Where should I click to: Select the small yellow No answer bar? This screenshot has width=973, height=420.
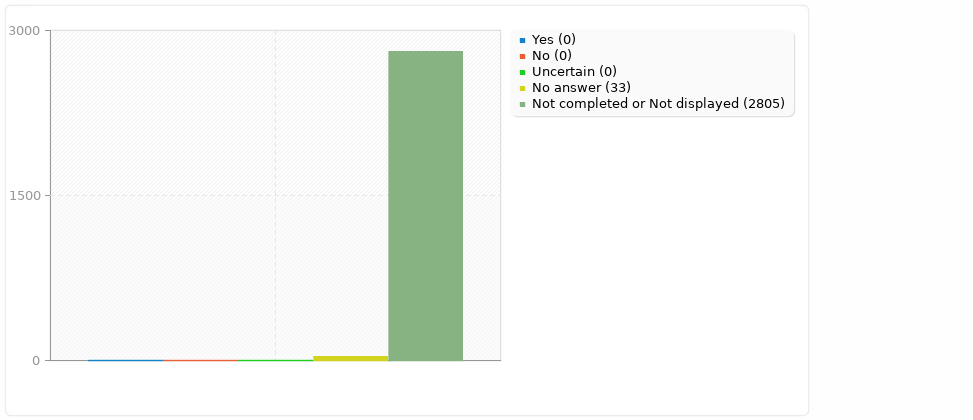[x=350, y=358]
